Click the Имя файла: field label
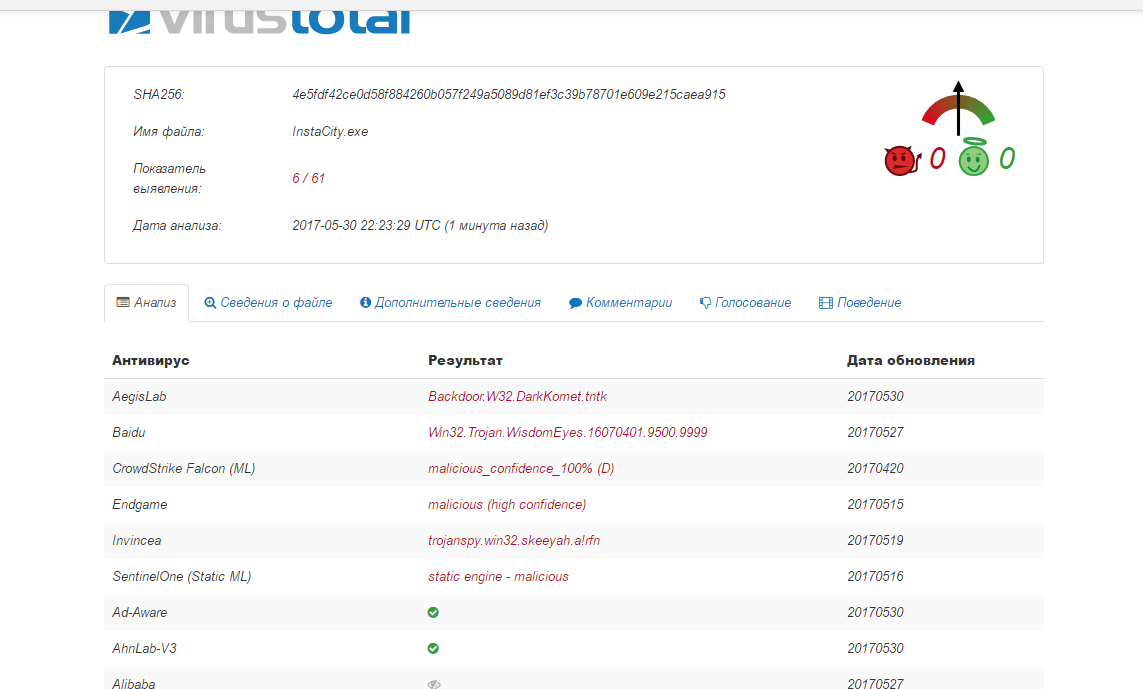 click(x=168, y=132)
